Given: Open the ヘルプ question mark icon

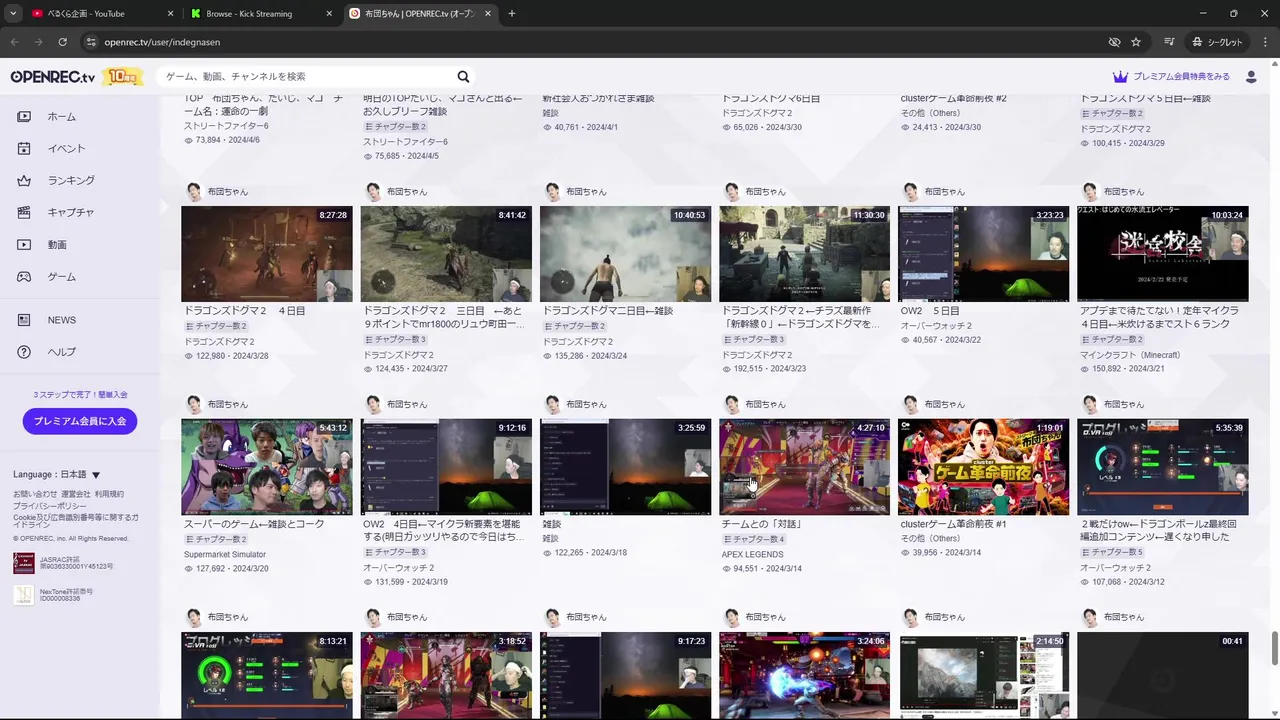Looking at the screenshot, I should click(25, 352).
